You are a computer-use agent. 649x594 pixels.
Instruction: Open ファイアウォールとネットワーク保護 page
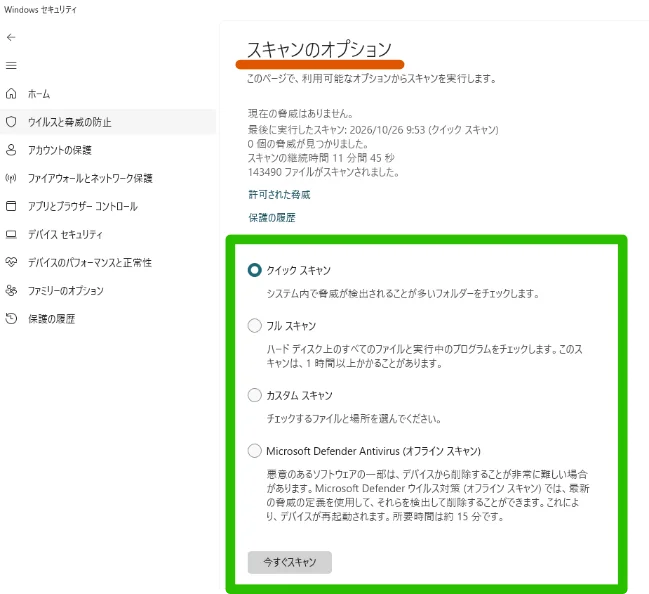coord(108,178)
